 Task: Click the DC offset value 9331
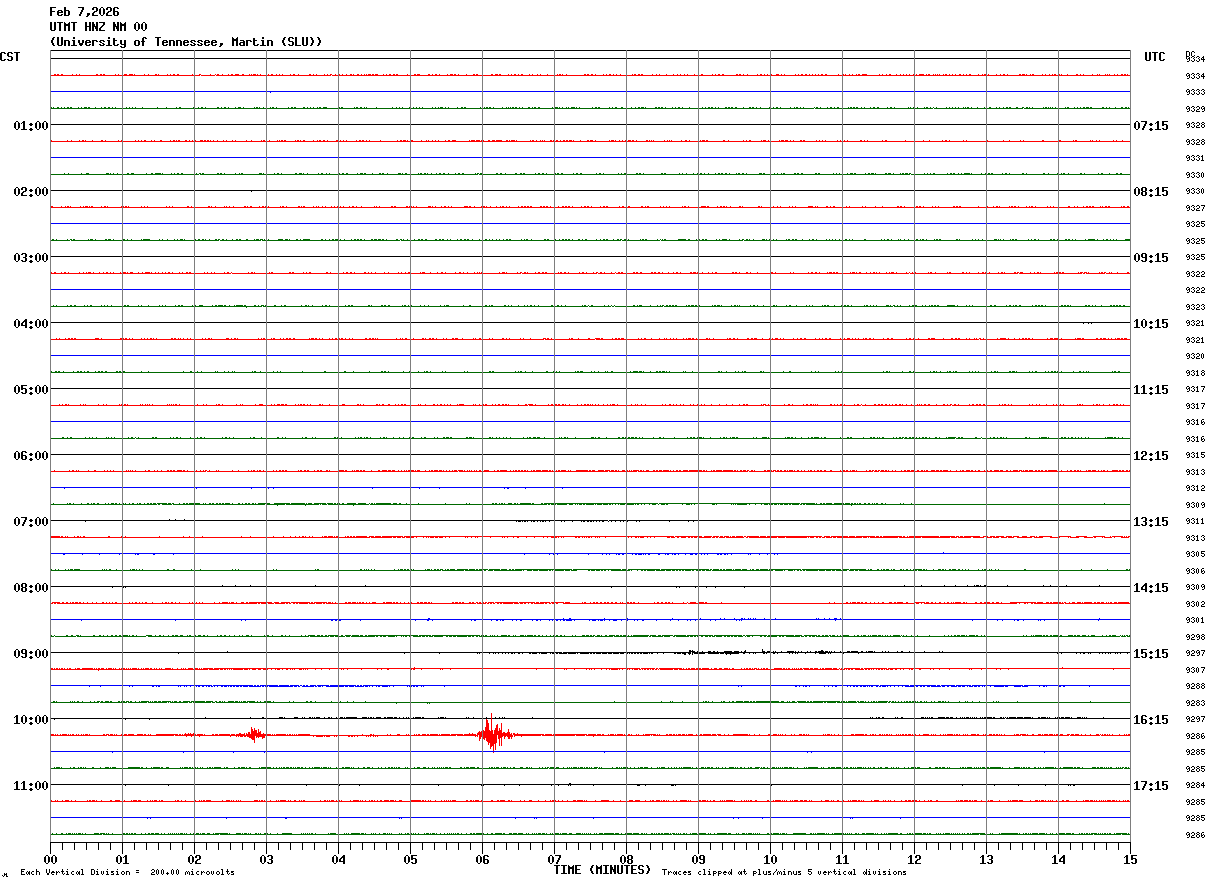coord(1194,158)
